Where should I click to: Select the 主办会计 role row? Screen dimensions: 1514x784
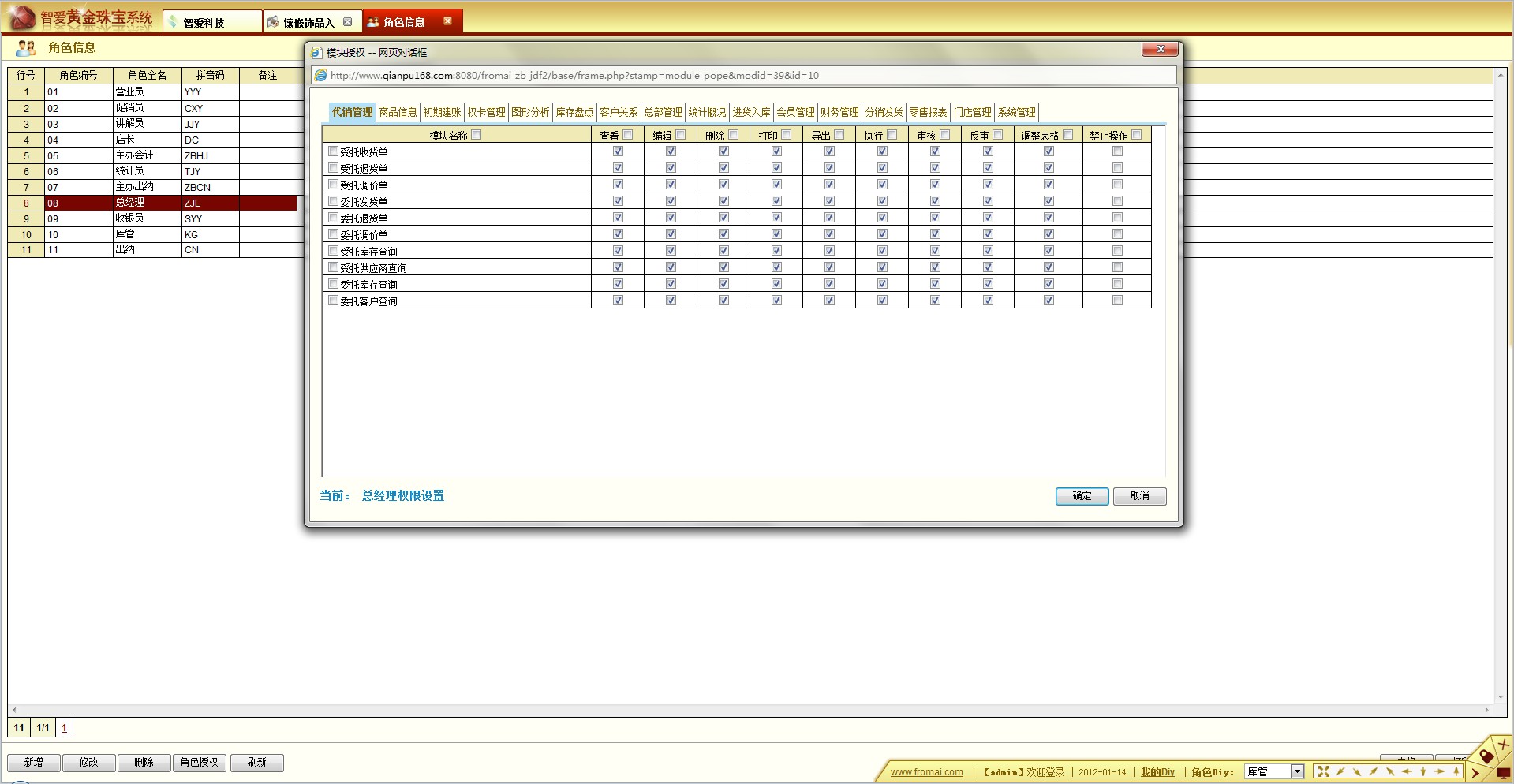153,155
